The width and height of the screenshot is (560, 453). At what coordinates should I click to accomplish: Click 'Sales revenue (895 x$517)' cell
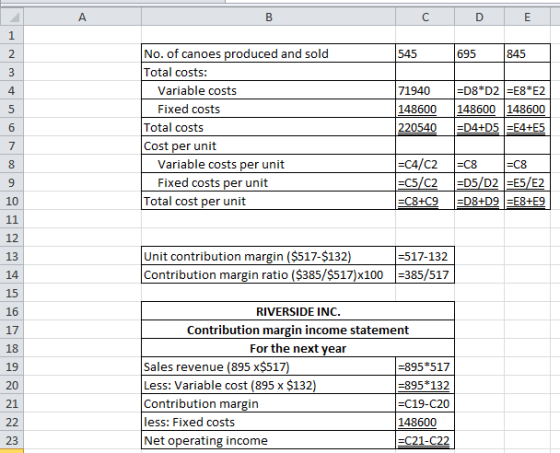click(269, 367)
